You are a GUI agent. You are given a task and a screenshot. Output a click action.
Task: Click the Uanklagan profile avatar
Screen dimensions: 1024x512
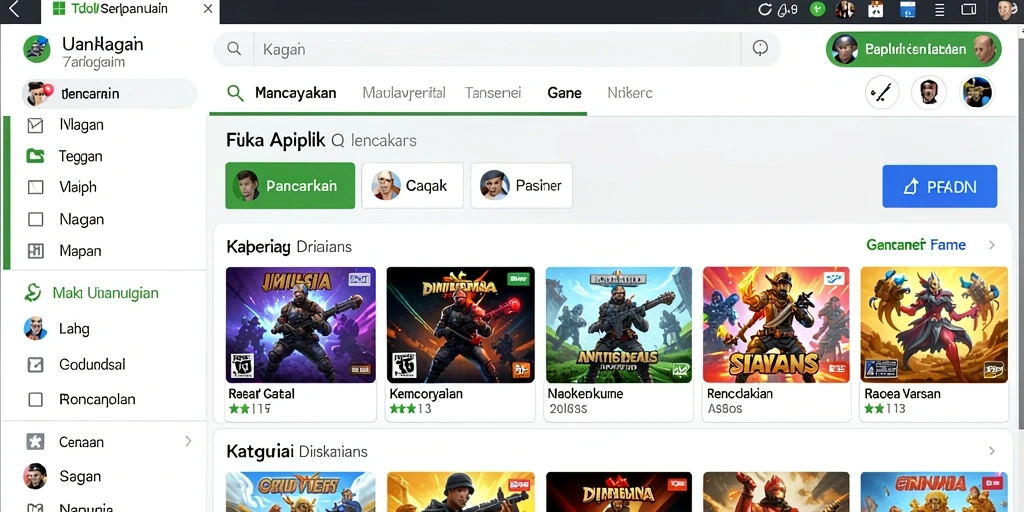pos(37,49)
